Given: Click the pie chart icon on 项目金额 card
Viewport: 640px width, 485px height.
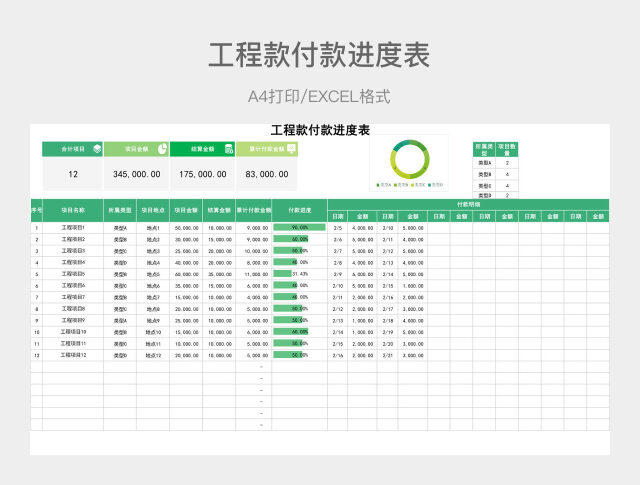Looking at the screenshot, I should coord(162,149).
